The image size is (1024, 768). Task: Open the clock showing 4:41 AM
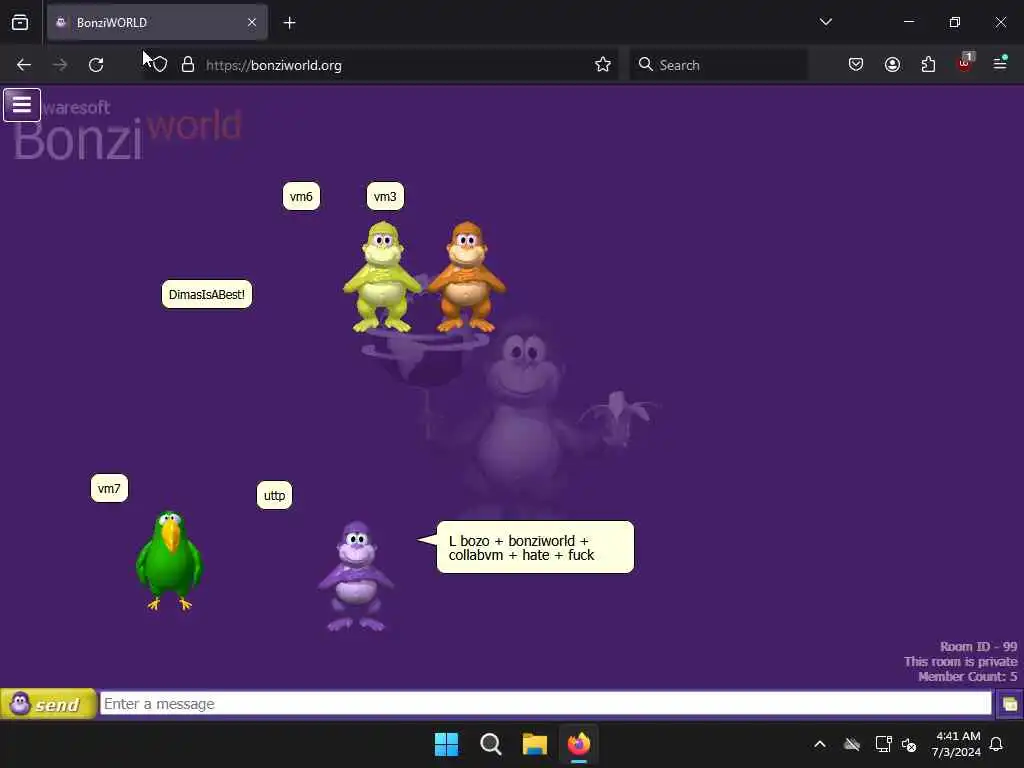957,744
